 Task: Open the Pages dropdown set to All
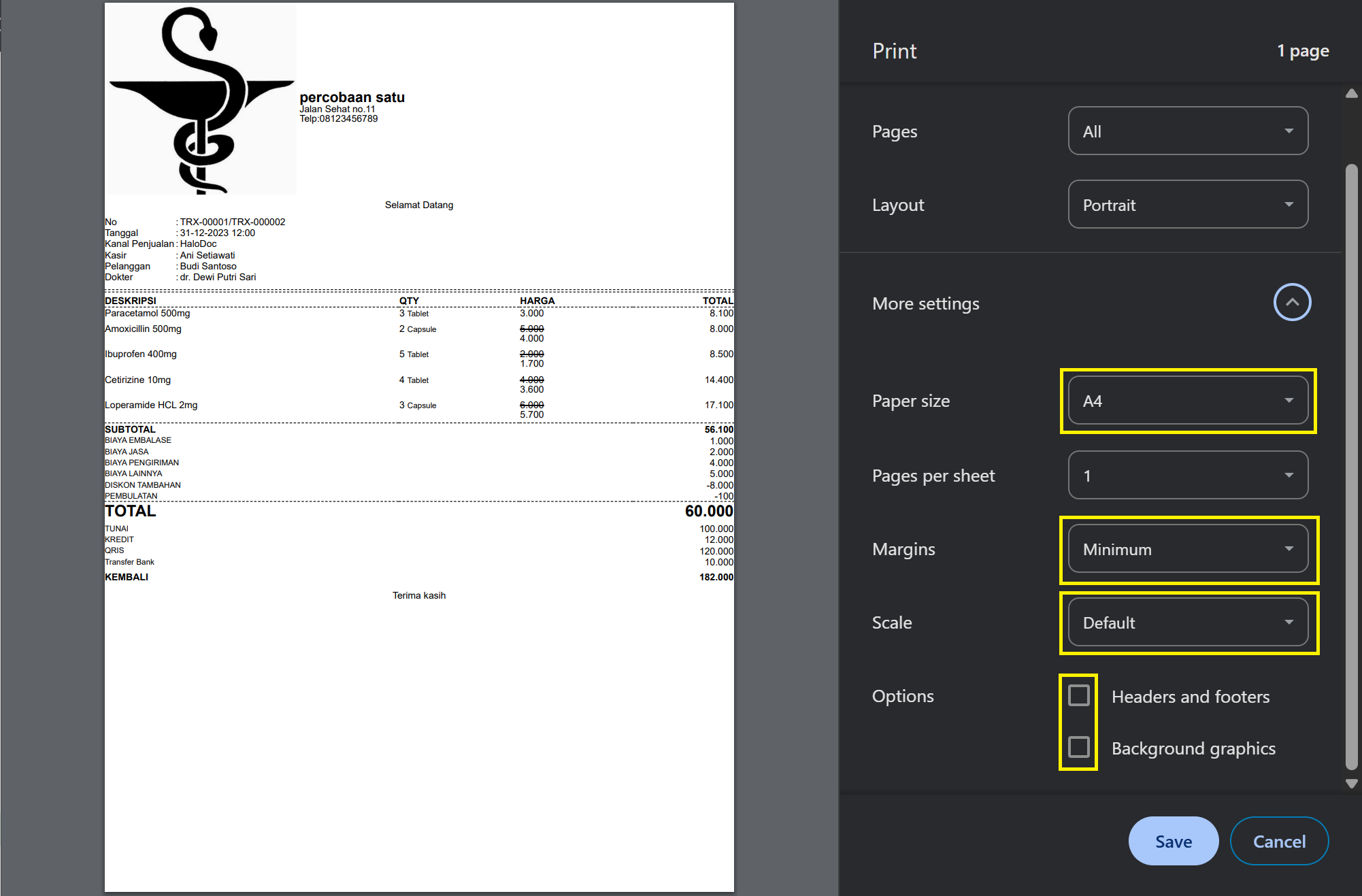[1188, 131]
